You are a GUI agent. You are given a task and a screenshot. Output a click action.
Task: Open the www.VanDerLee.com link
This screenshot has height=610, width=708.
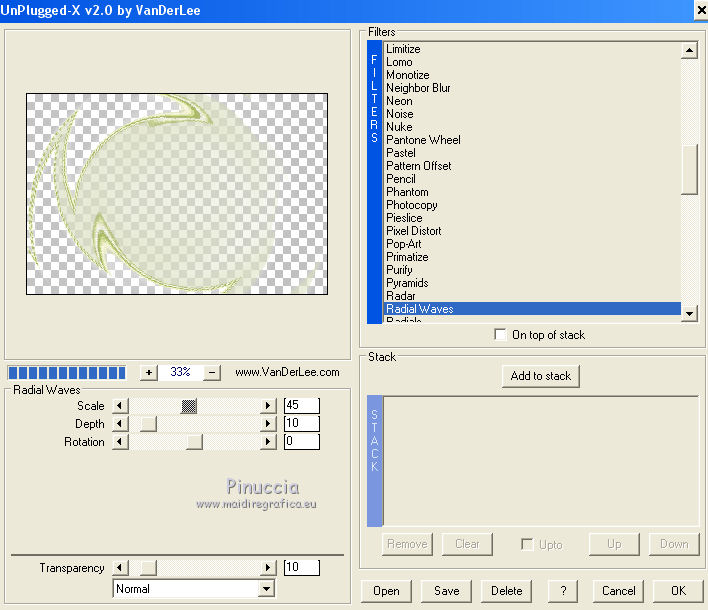pyautogui.click(x=287, y=372)
